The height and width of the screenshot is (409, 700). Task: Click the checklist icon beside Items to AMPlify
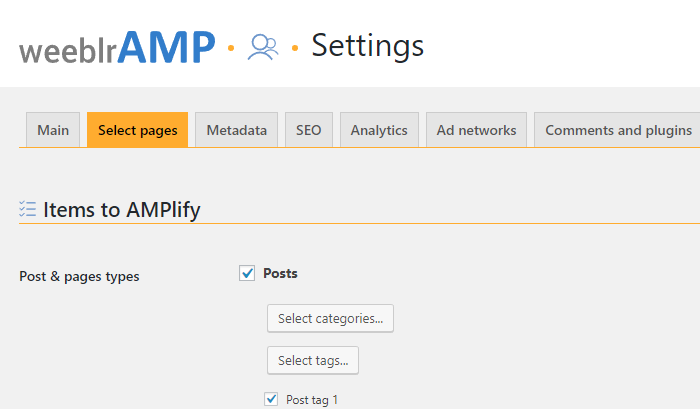[27, 209]
